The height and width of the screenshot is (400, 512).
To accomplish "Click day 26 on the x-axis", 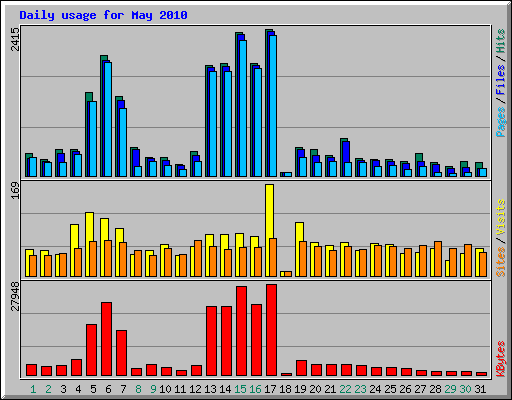I will click(x=405, y=389).
